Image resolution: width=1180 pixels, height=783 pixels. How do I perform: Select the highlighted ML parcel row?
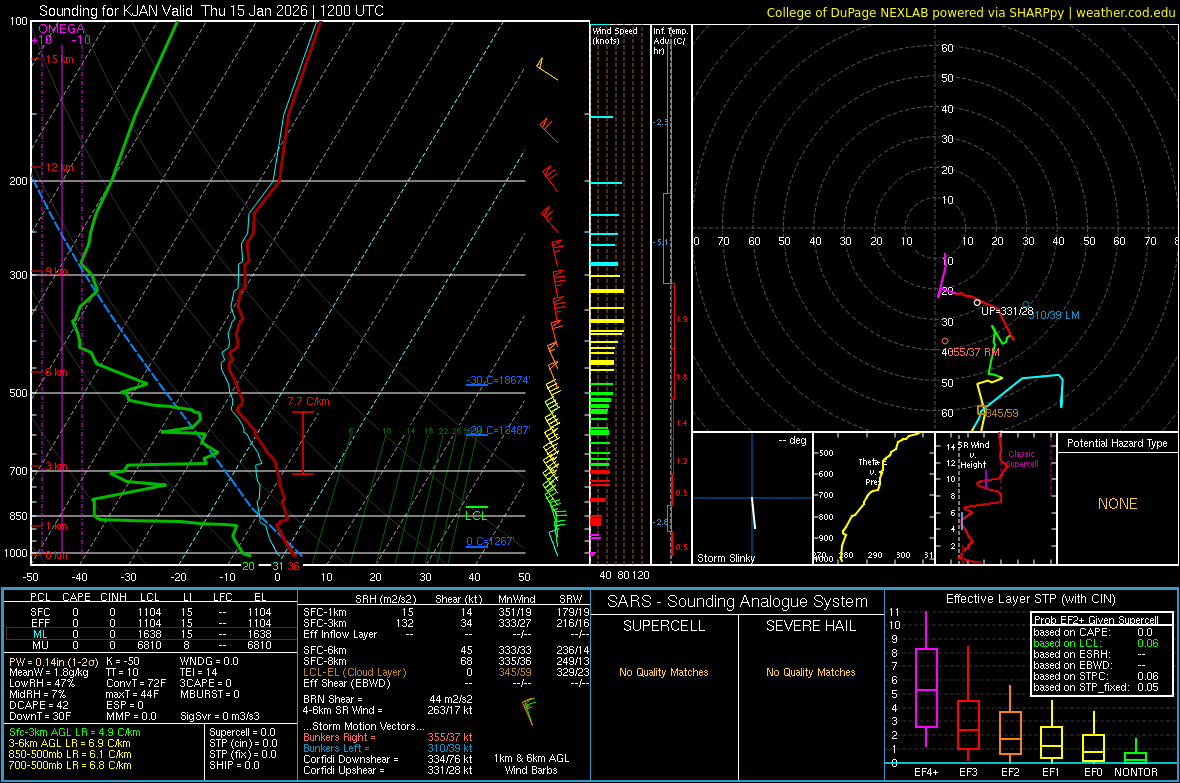pyautogui.click(x=151, y=634)
